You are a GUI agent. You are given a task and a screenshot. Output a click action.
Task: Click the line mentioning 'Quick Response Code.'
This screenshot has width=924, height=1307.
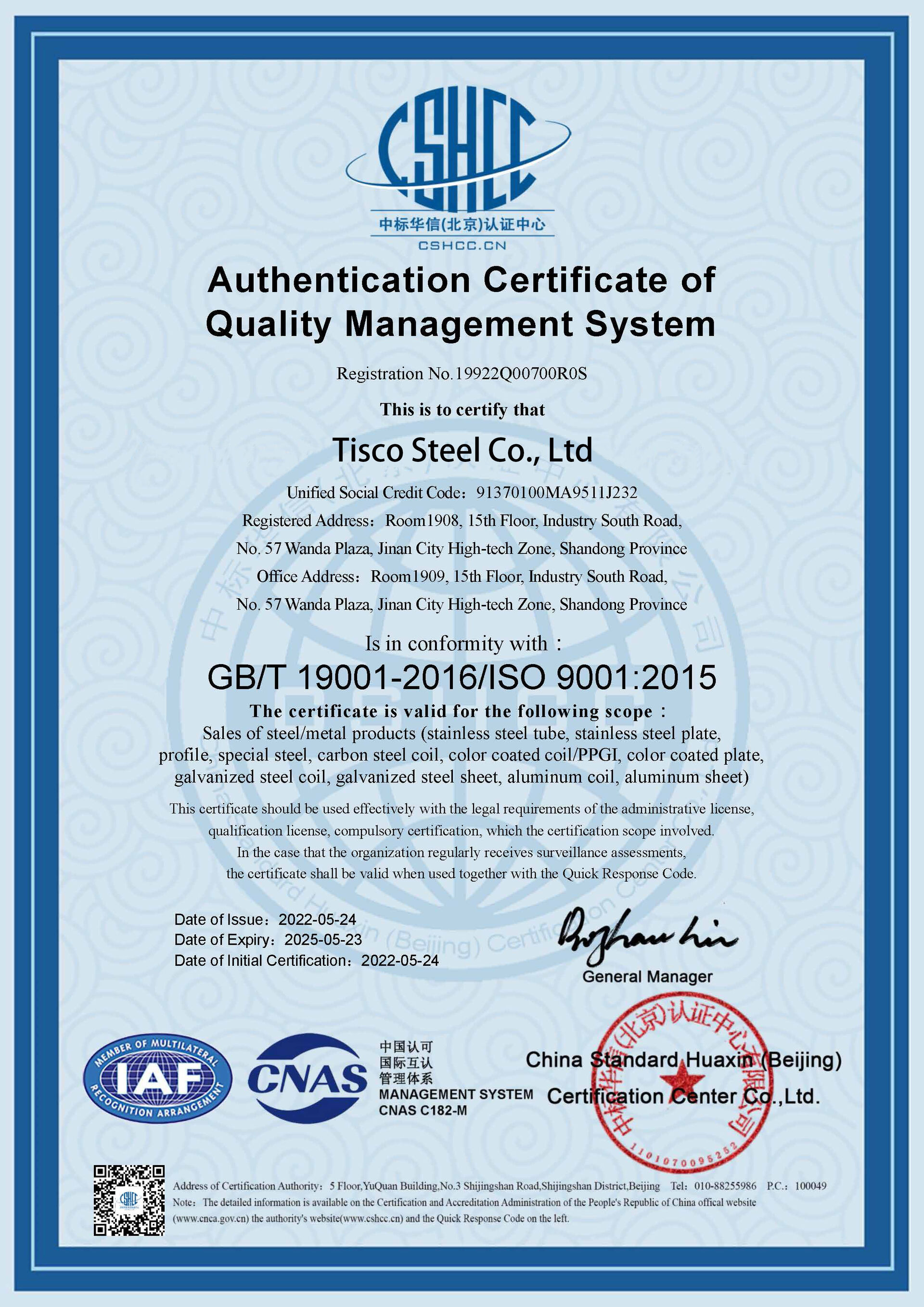coord(461,874)
